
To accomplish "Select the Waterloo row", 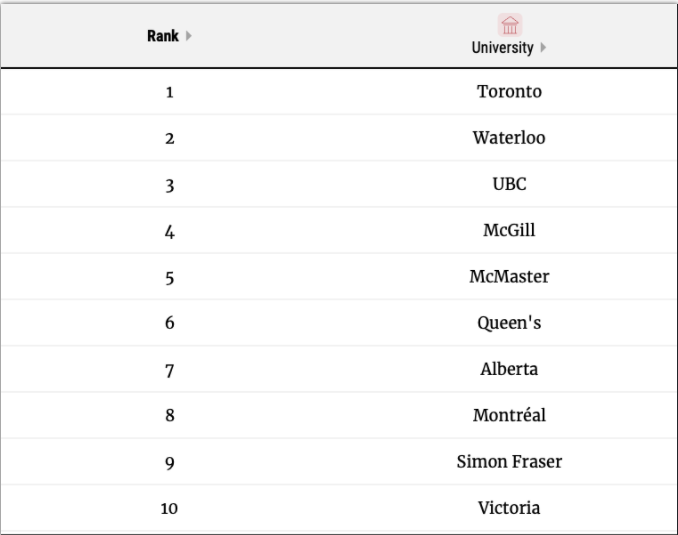I will 509,138.
